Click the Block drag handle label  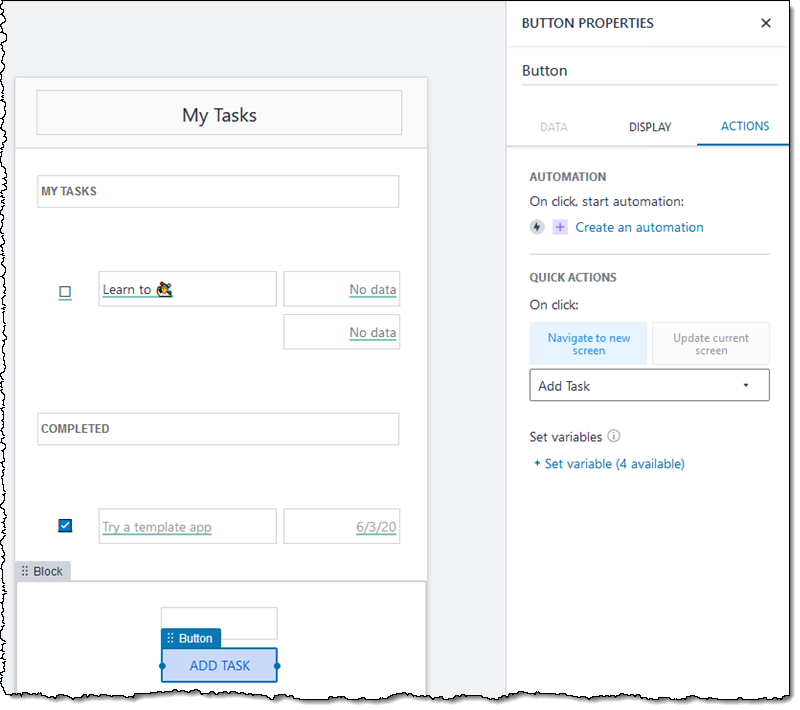[42, 571]
